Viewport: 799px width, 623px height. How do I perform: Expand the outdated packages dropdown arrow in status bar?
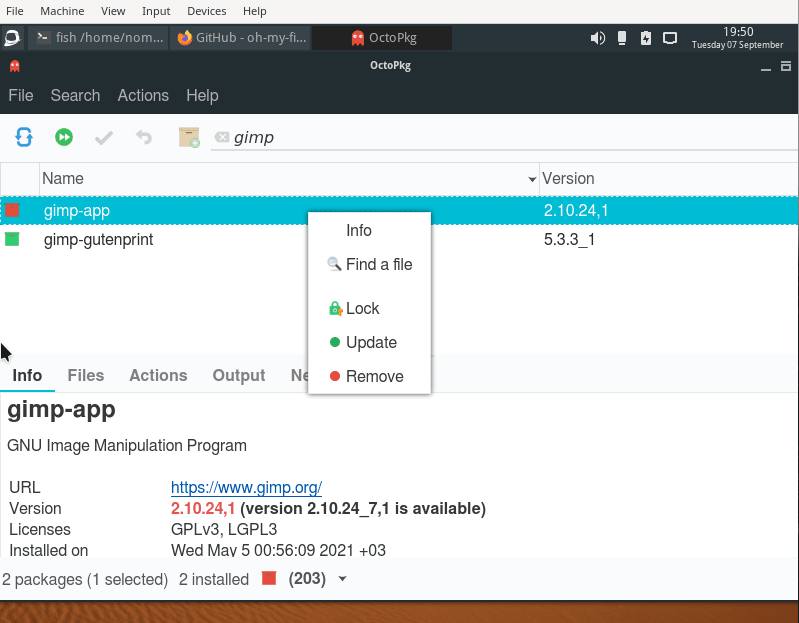[342, 579]
